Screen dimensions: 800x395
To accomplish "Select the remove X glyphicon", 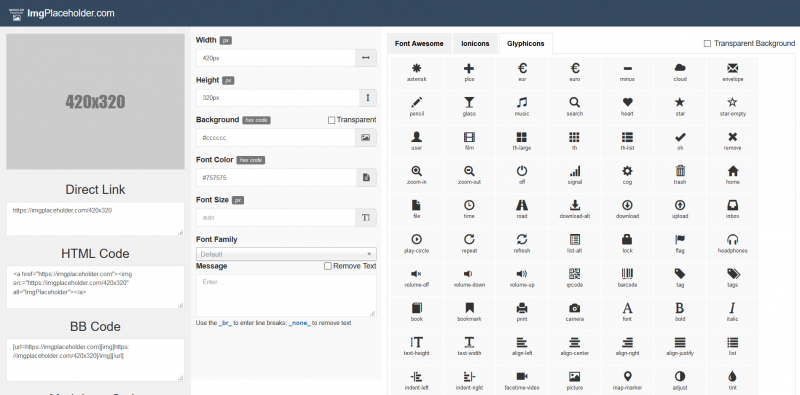I will pos(733,141).
